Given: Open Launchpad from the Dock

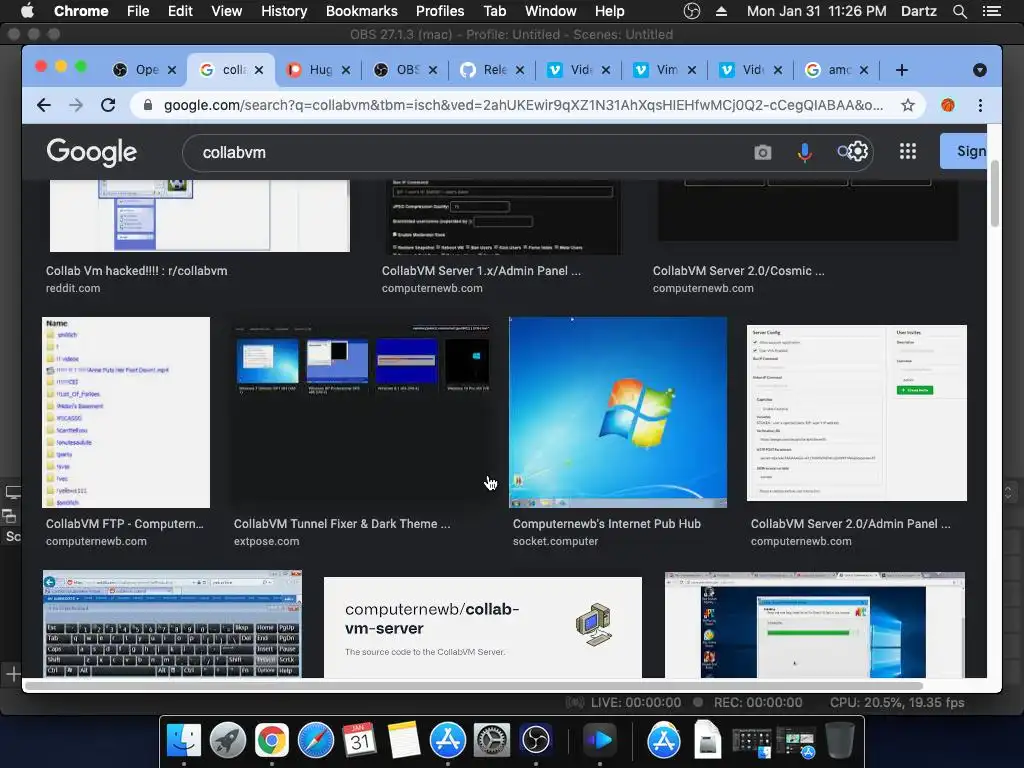Looking at the screenshot, I should [x=228, y=740].
